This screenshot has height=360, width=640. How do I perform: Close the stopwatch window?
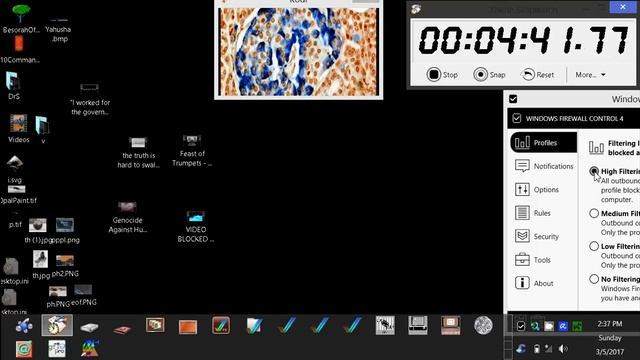pos(622,7)
